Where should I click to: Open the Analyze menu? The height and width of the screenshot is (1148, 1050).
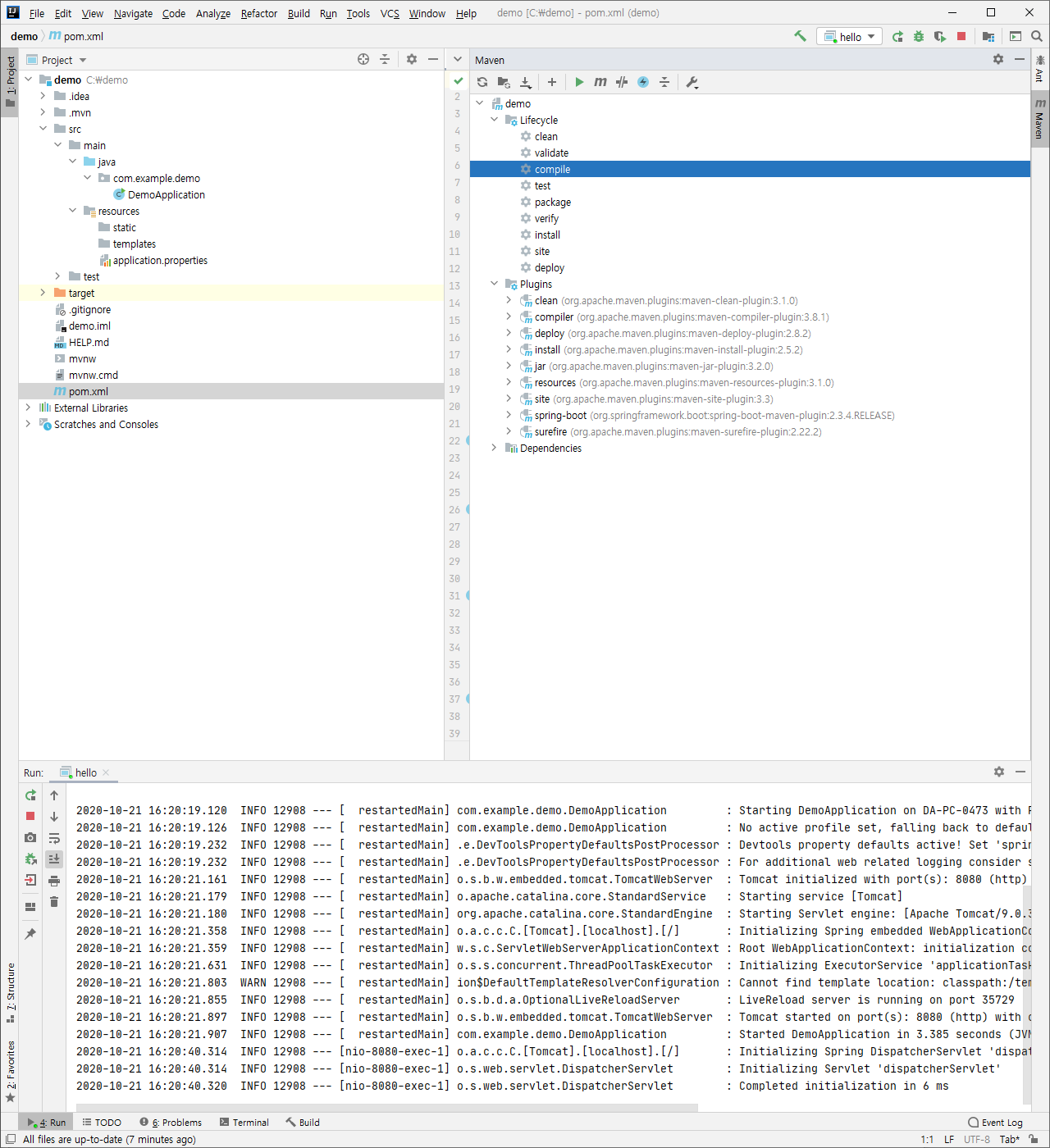pyautogui.click(x=213, y=13)
